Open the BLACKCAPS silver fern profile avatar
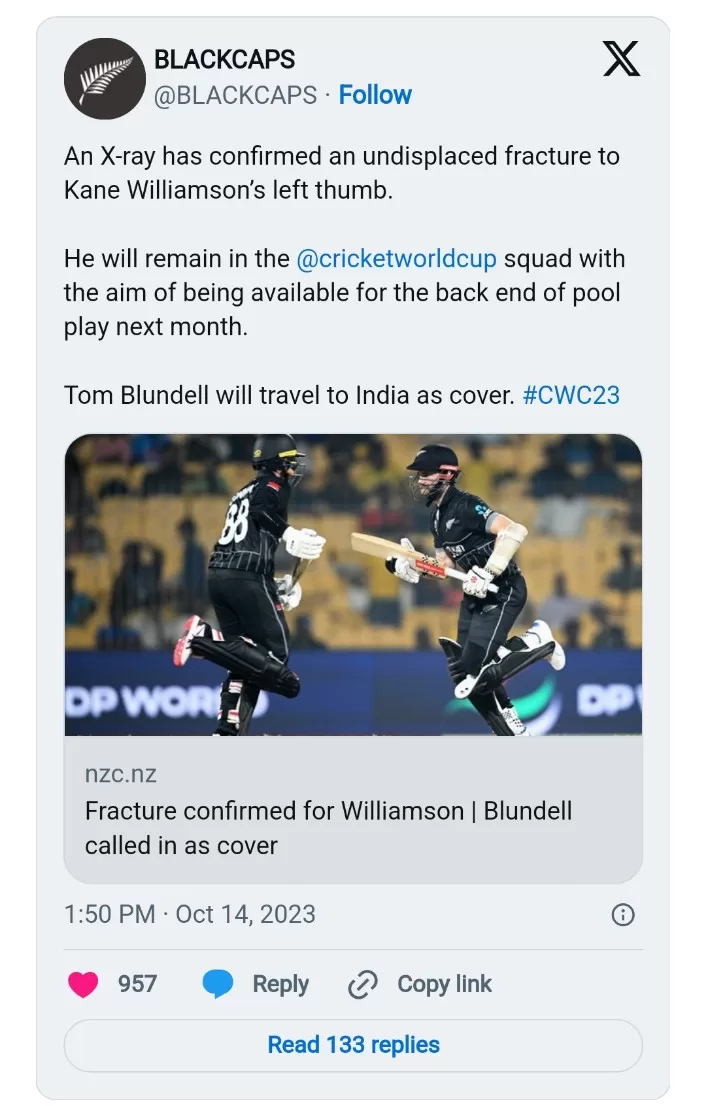Screen dimensions: 706x1106 [x=104, y=78]
